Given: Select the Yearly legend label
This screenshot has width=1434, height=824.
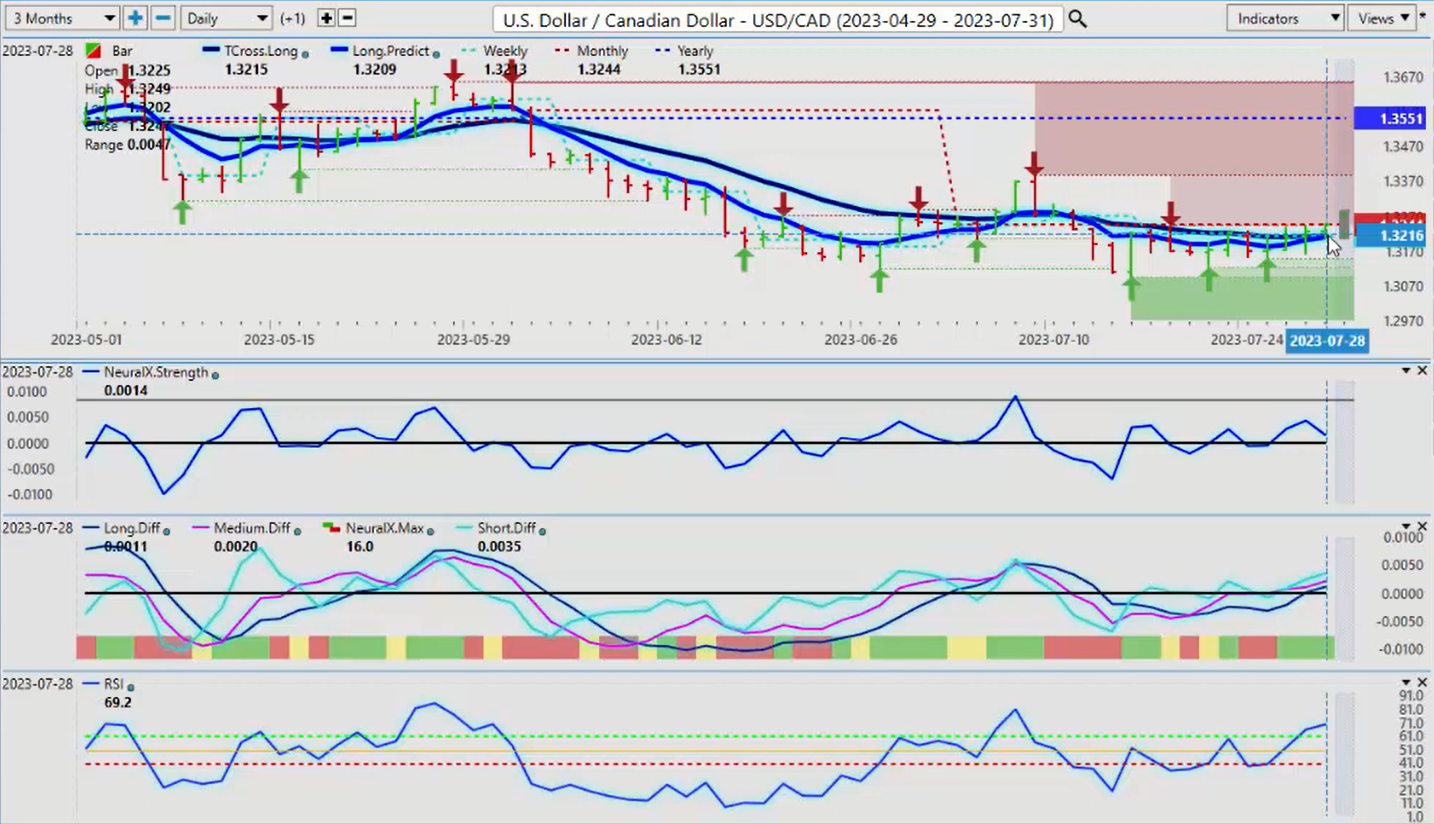Looking at the screenshot, I should point(696,51).
